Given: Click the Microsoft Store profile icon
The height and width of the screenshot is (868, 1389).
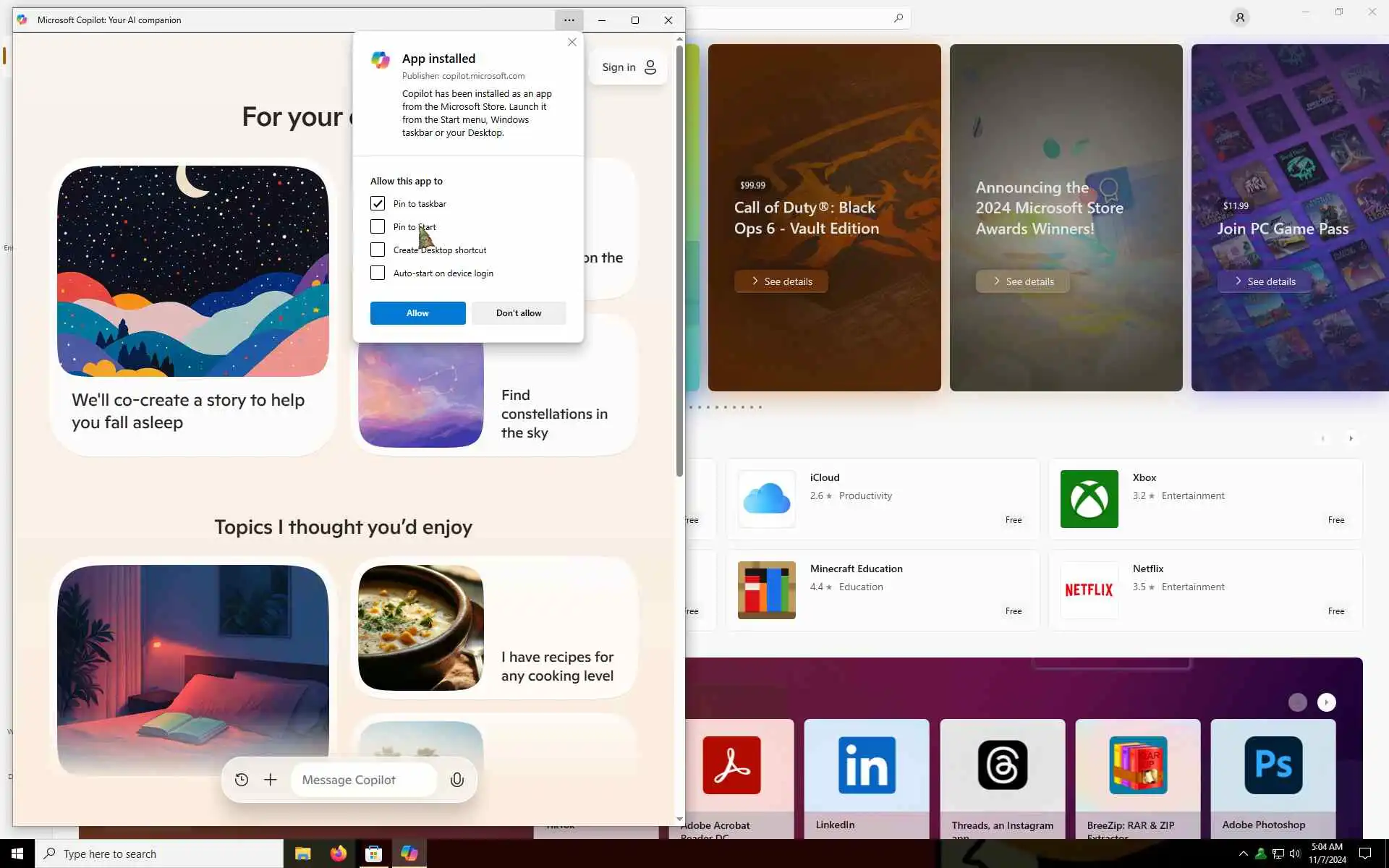Looking at the screenshot, I should point(1239,17).
